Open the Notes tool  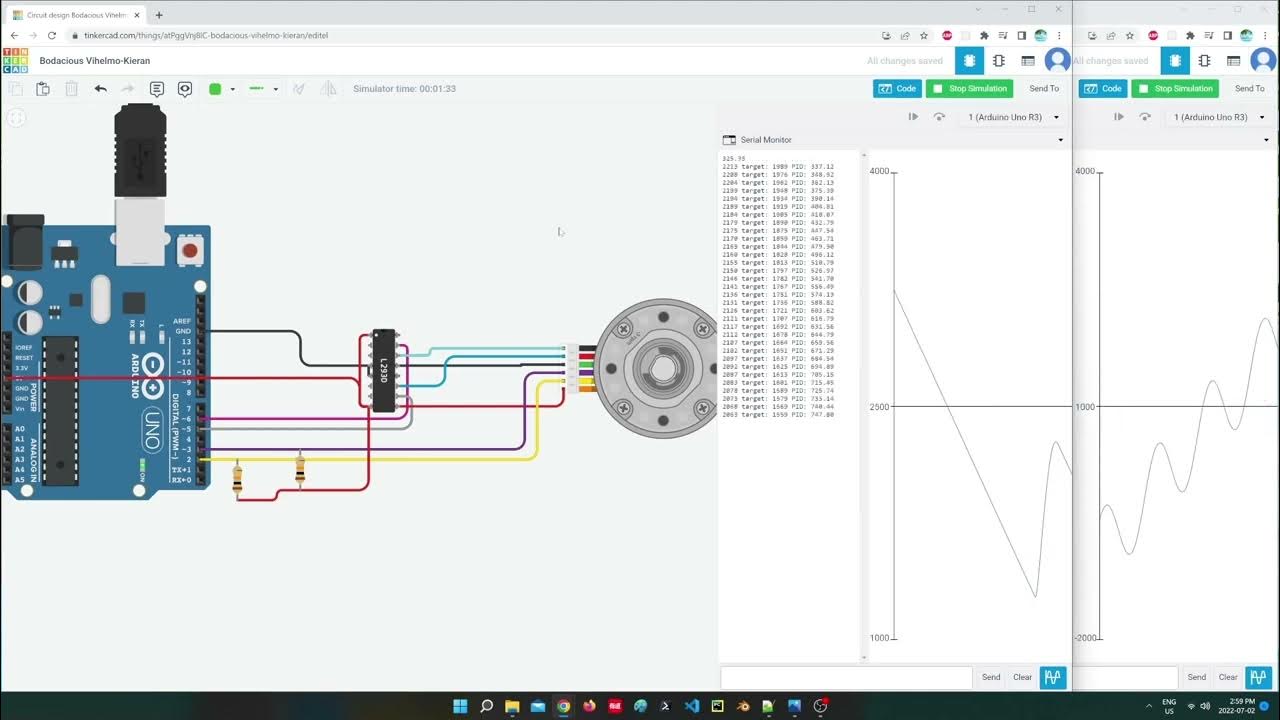click(157, 89)
